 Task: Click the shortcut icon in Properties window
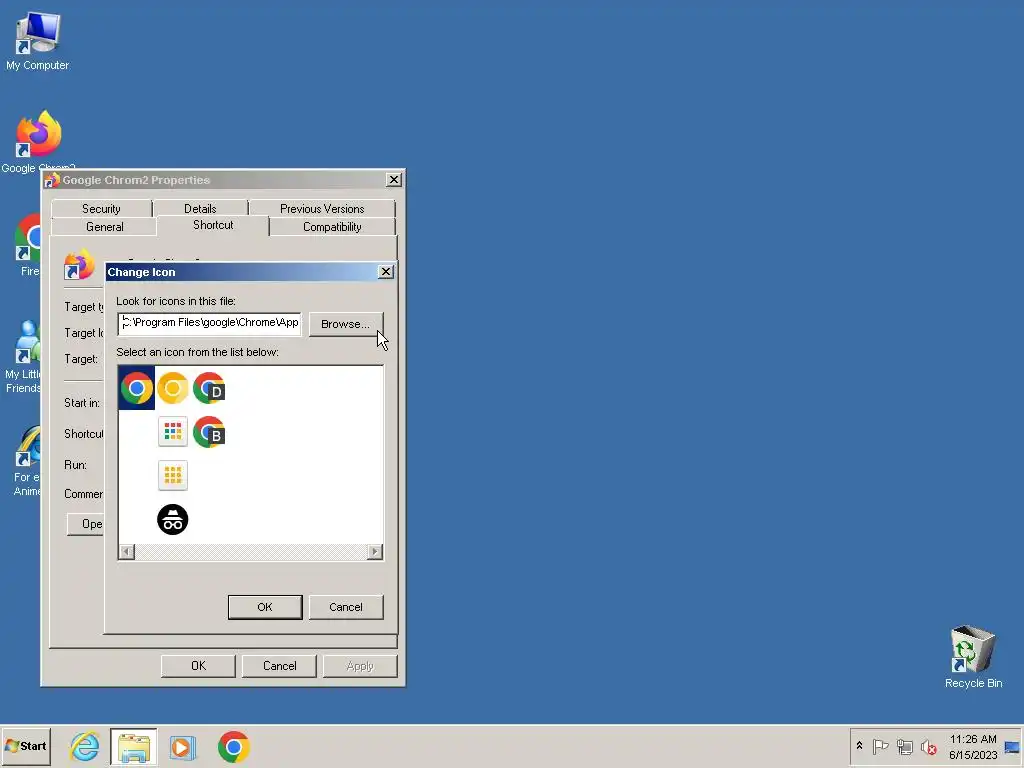pos(79,264)
